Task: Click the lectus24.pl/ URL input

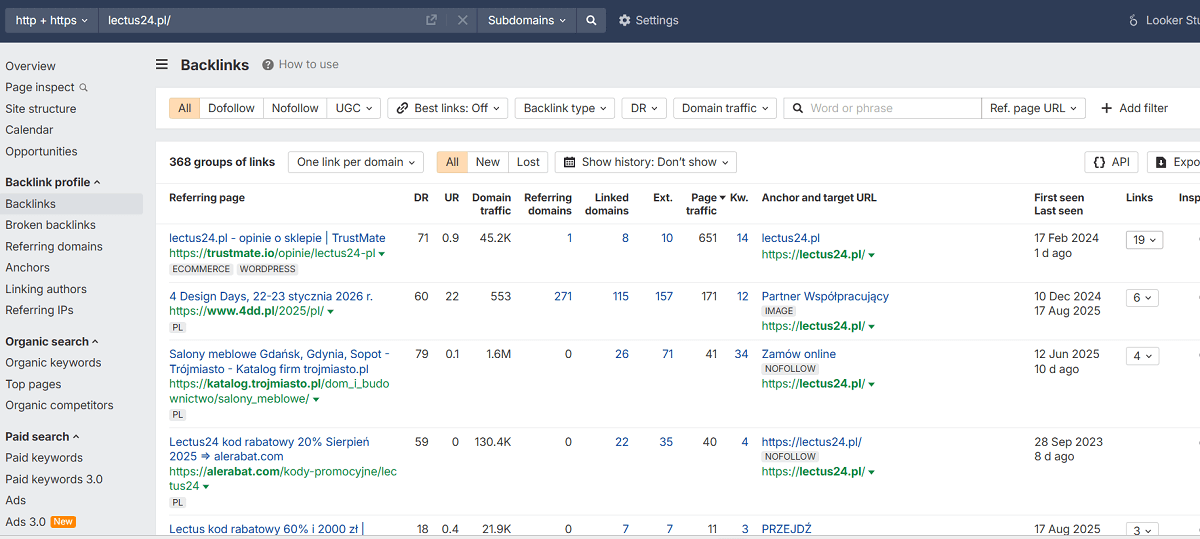Action: click(x=260, y=20)
